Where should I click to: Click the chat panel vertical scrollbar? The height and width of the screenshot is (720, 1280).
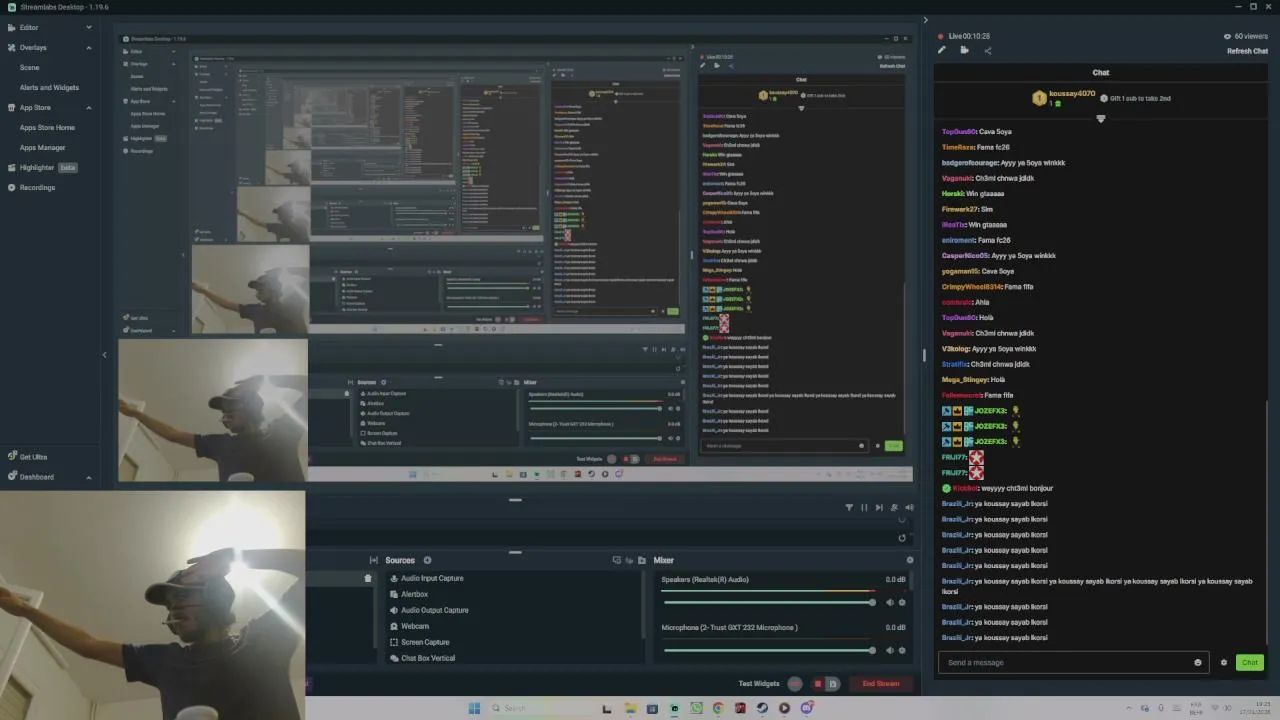pos(1266,520)
